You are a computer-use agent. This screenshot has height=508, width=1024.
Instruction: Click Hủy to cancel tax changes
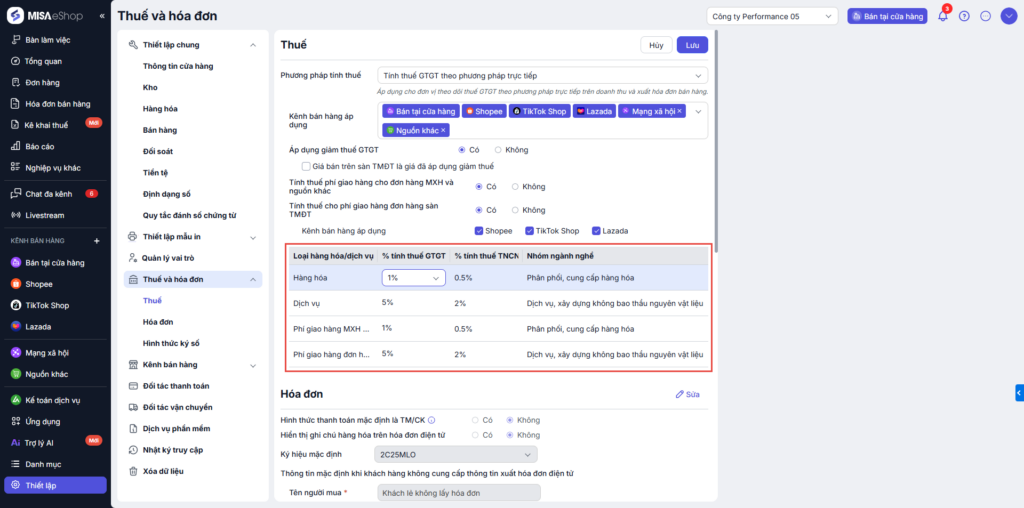pyautogui.click(x=656, y=45)
